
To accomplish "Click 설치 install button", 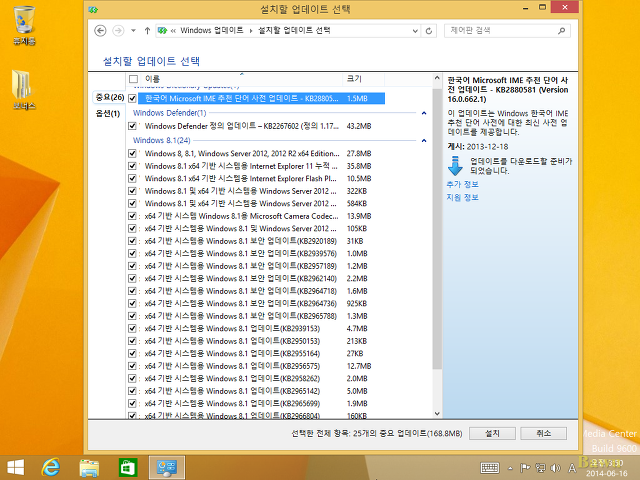I will [x=492, y=433].
